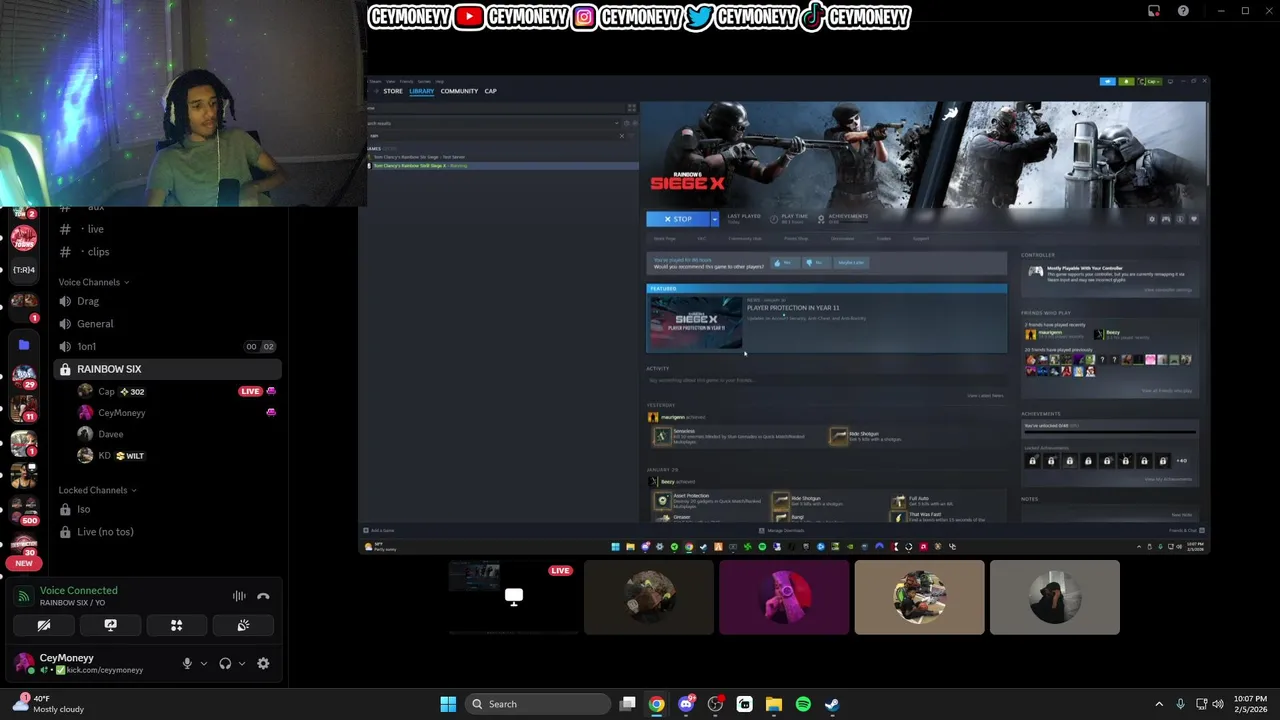Open Community tab in streamed Steam window
This screenshot has height=720, width=1280.
pos(459,91)
